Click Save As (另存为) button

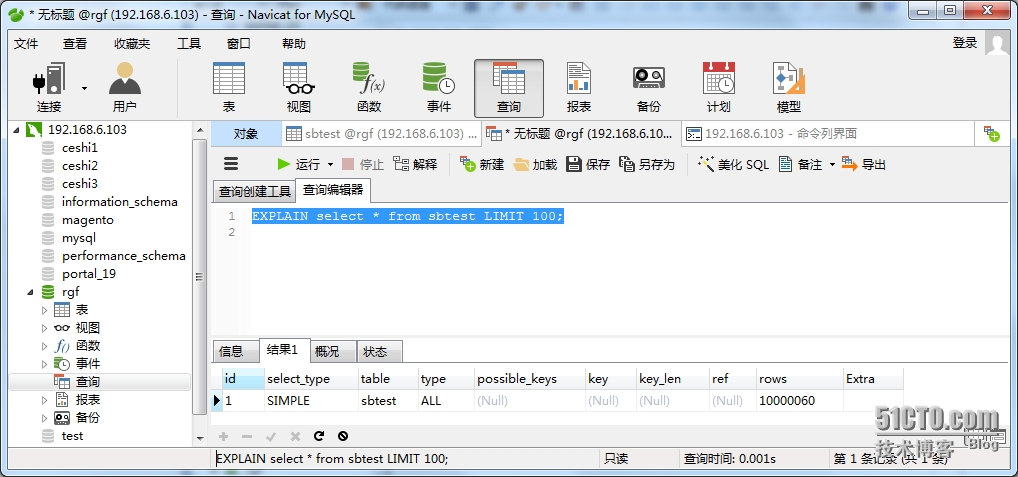pos(647,165)
